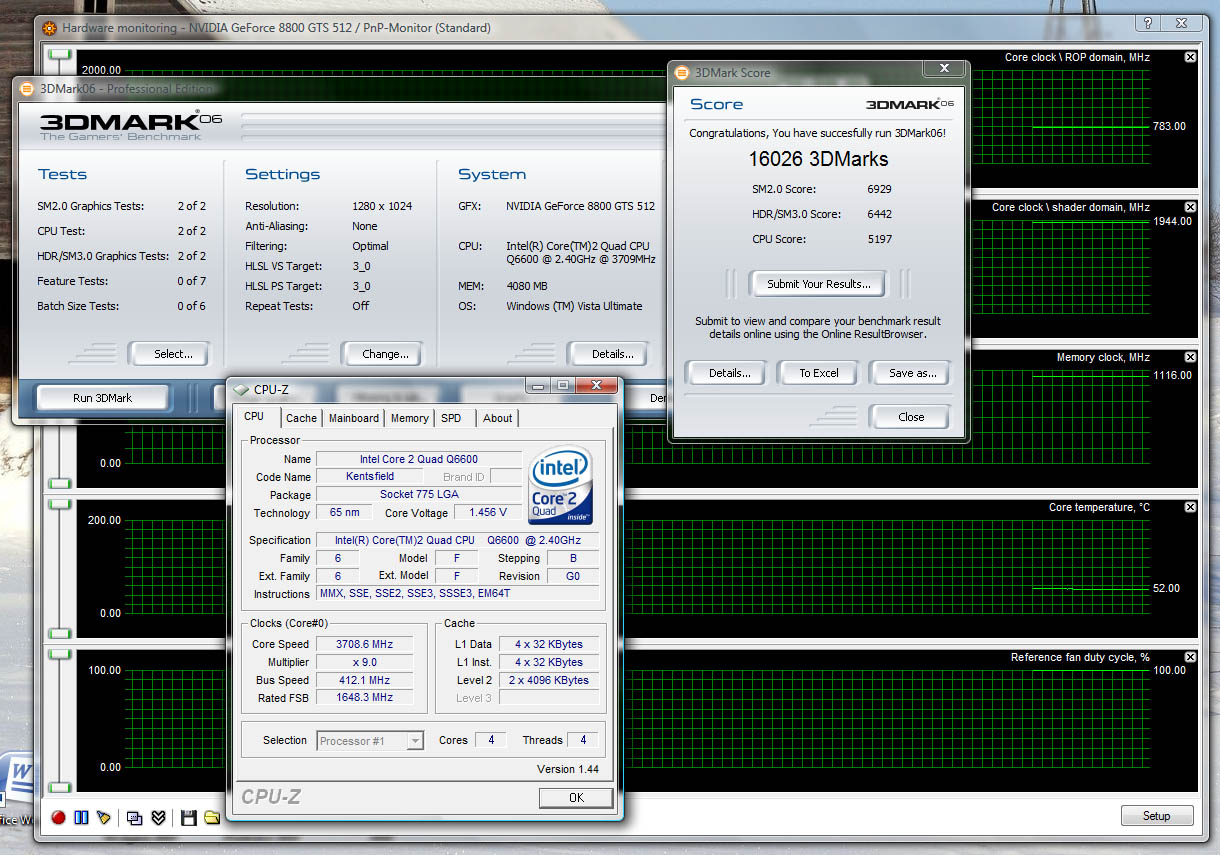The width and height of the screenshot is (1220, 855).
Task: Click the Code Name value Kentsfield
Action: point(370,477)
